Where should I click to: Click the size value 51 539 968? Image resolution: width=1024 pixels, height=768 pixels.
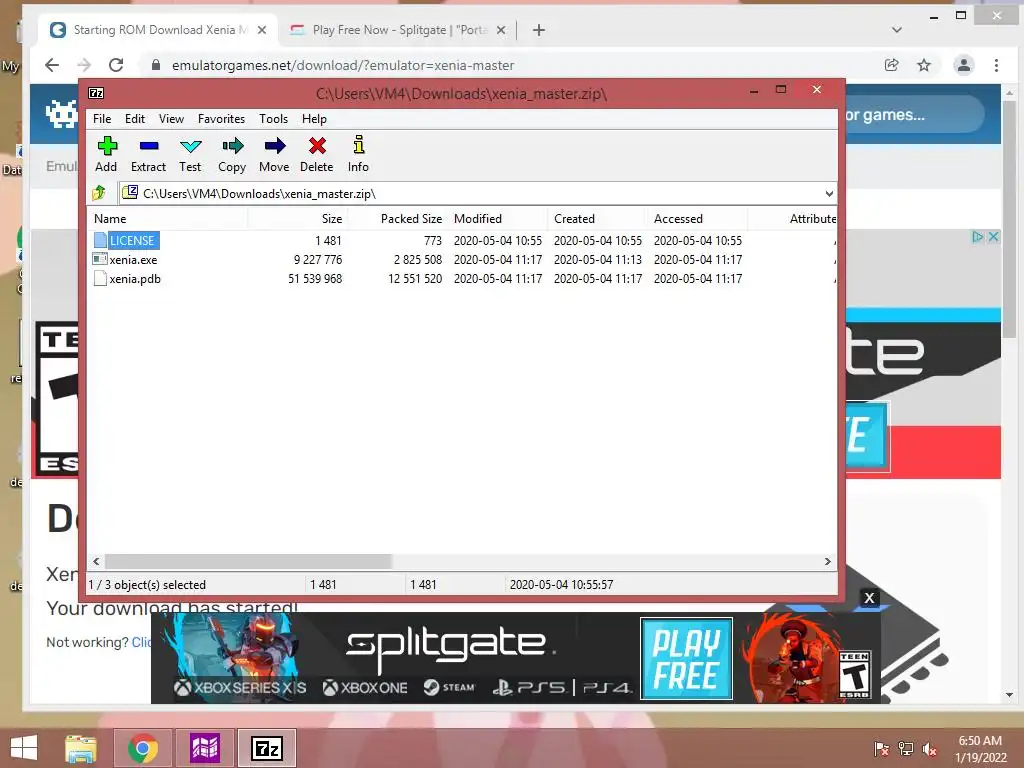coord(315,279)
